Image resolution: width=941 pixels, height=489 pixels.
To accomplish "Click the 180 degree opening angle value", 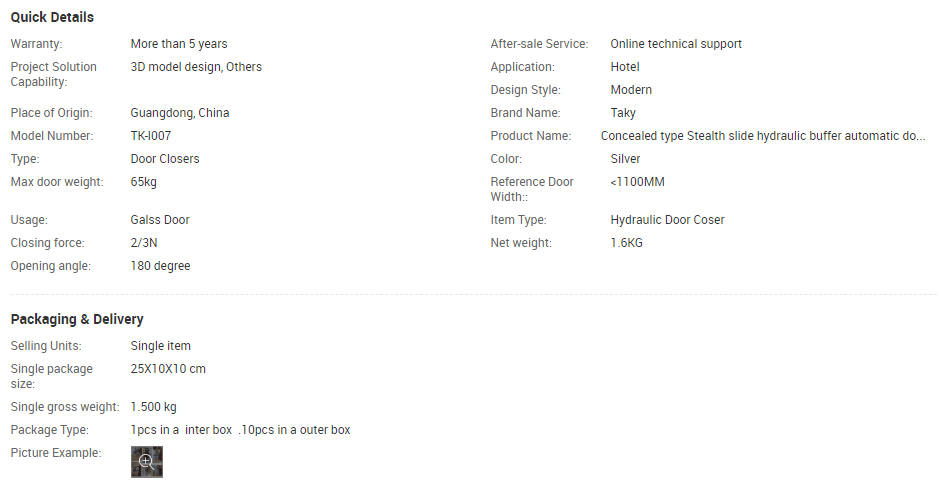I will 160,266.
